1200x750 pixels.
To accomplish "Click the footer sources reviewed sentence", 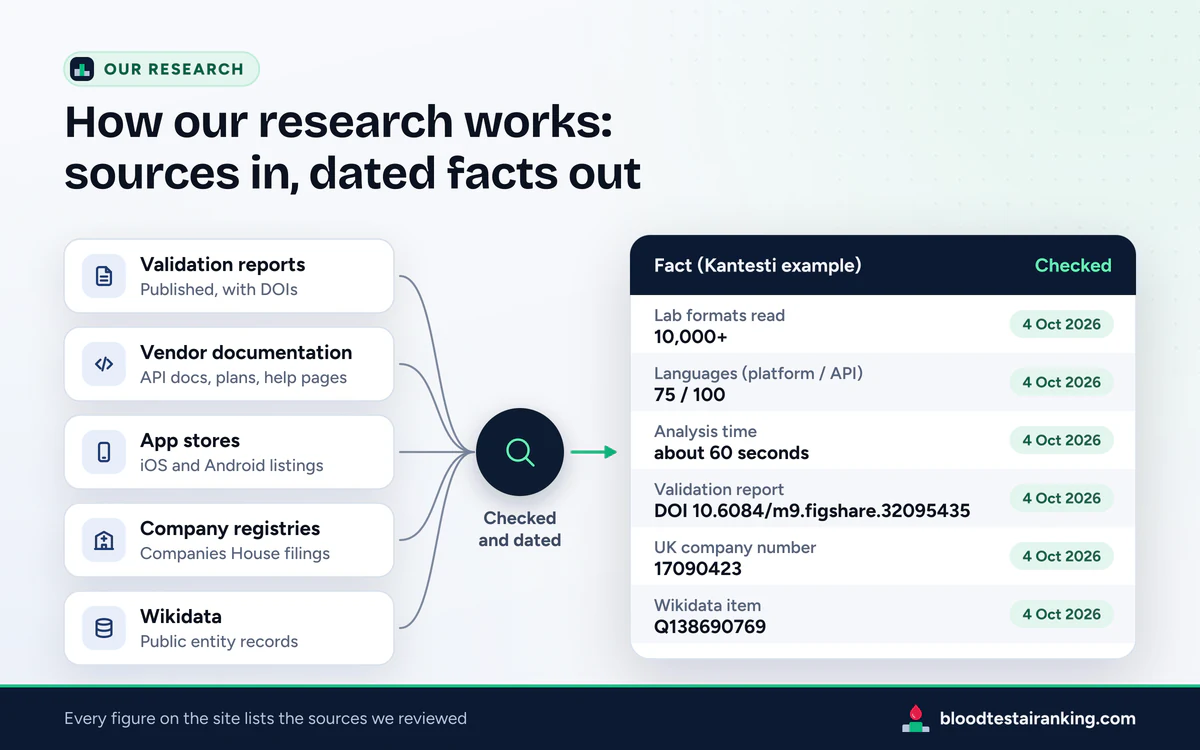I will 265,718.
